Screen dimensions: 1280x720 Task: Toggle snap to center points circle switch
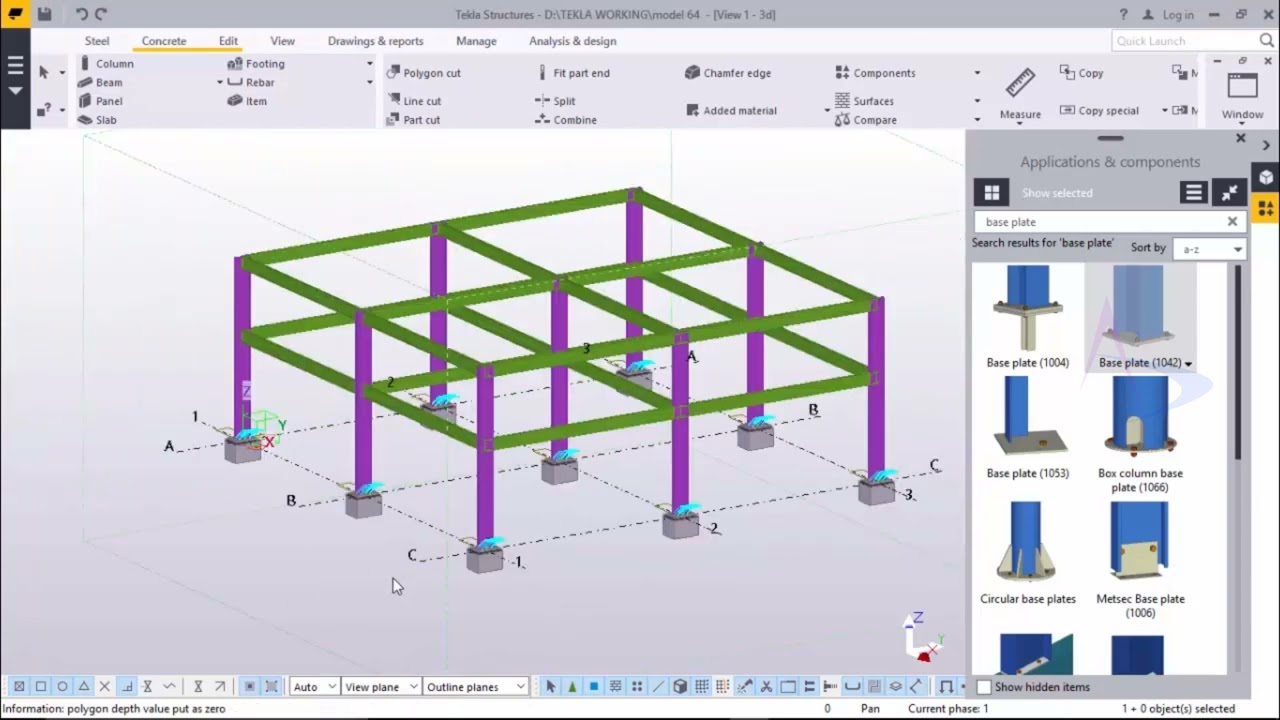62,687
